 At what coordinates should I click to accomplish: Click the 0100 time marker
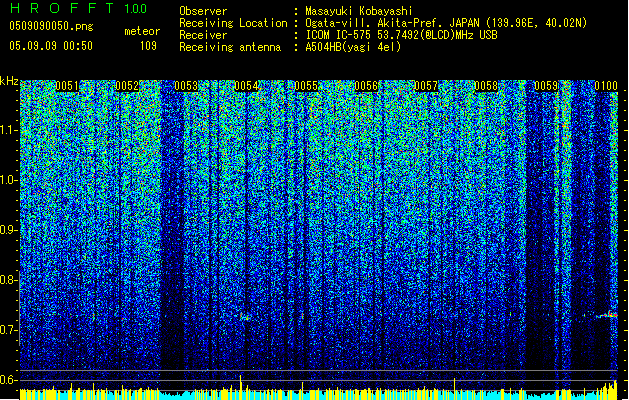[606, 86]
